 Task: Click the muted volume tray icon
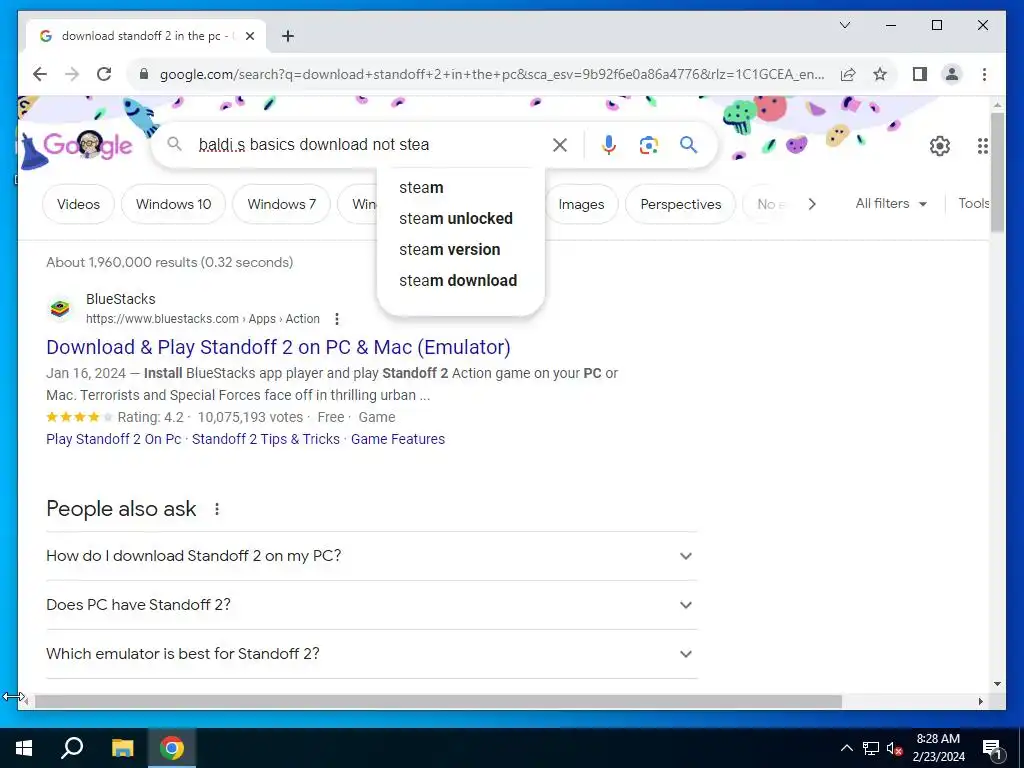(895, 748)
